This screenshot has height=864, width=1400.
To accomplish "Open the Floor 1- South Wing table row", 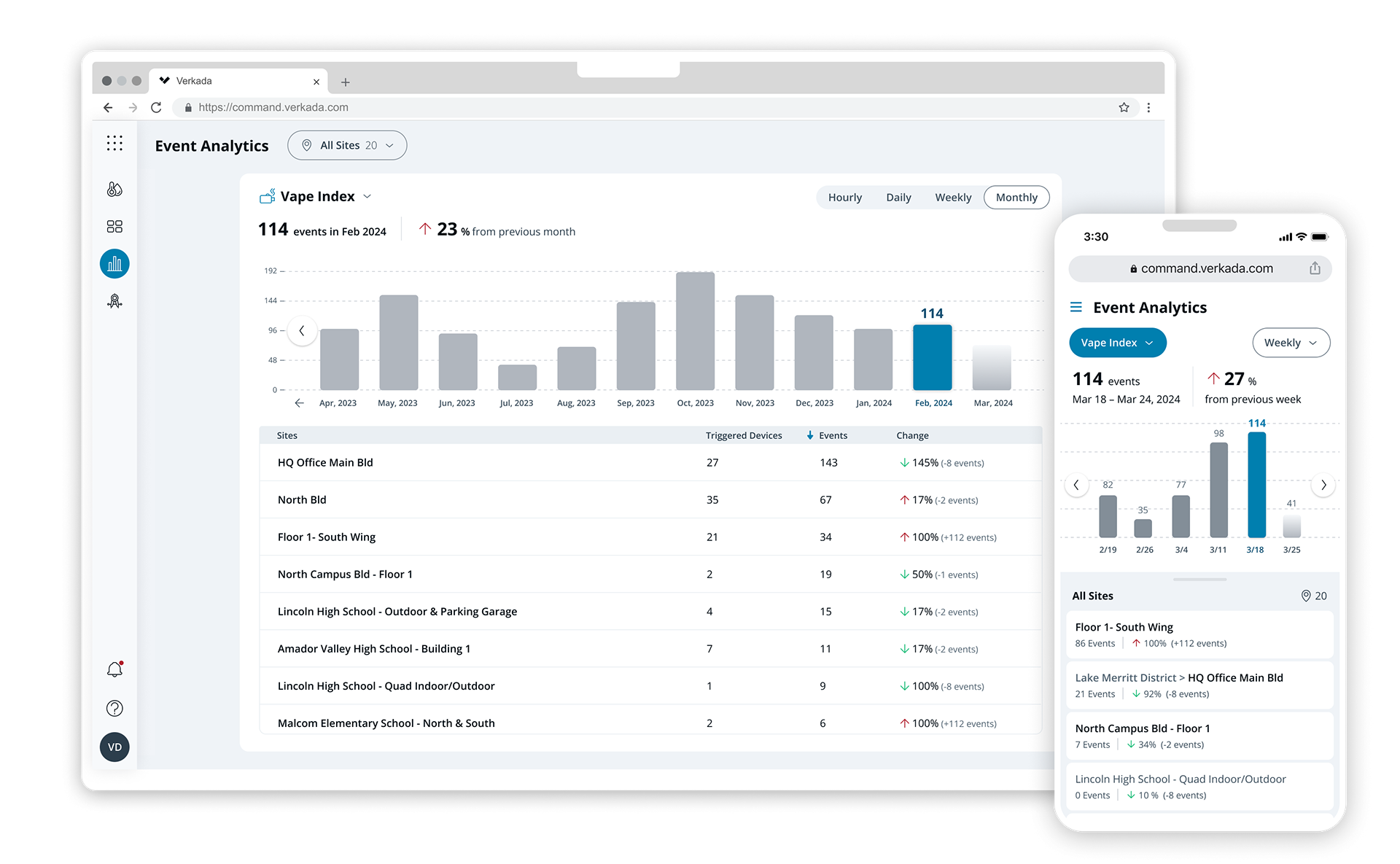I will pyautogui.click(x=650, y=537).
